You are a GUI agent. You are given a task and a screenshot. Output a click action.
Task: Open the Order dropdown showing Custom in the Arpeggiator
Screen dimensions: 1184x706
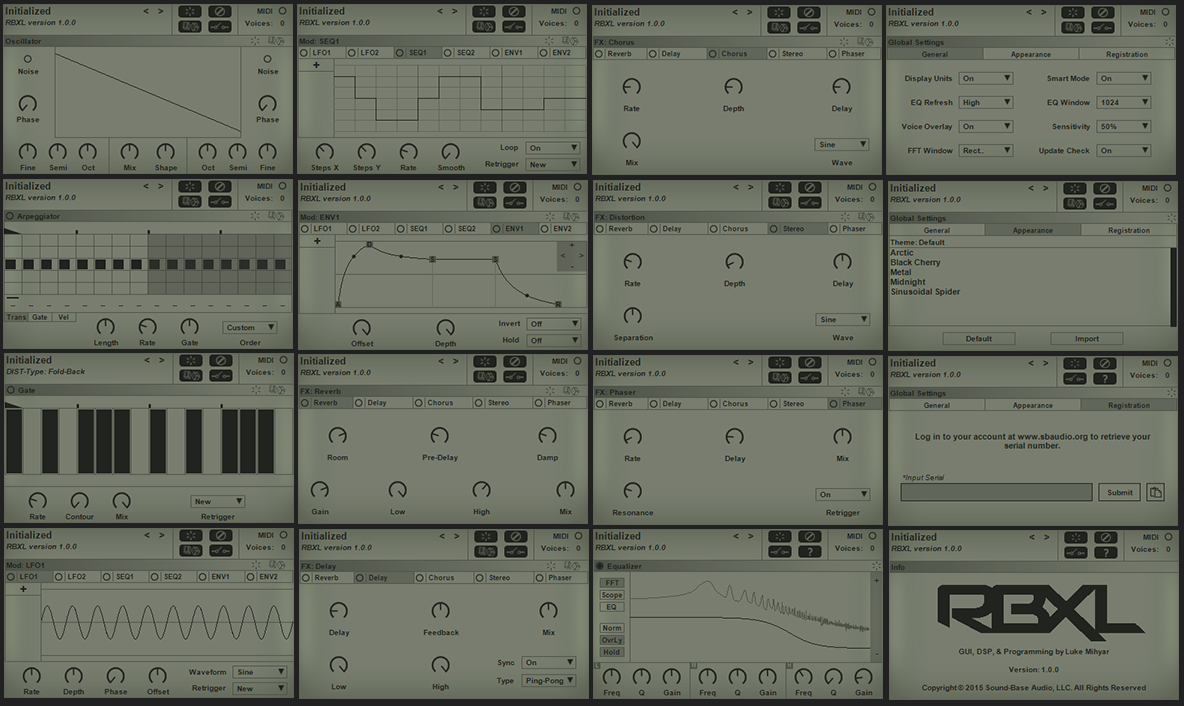(x=250, y=328)
